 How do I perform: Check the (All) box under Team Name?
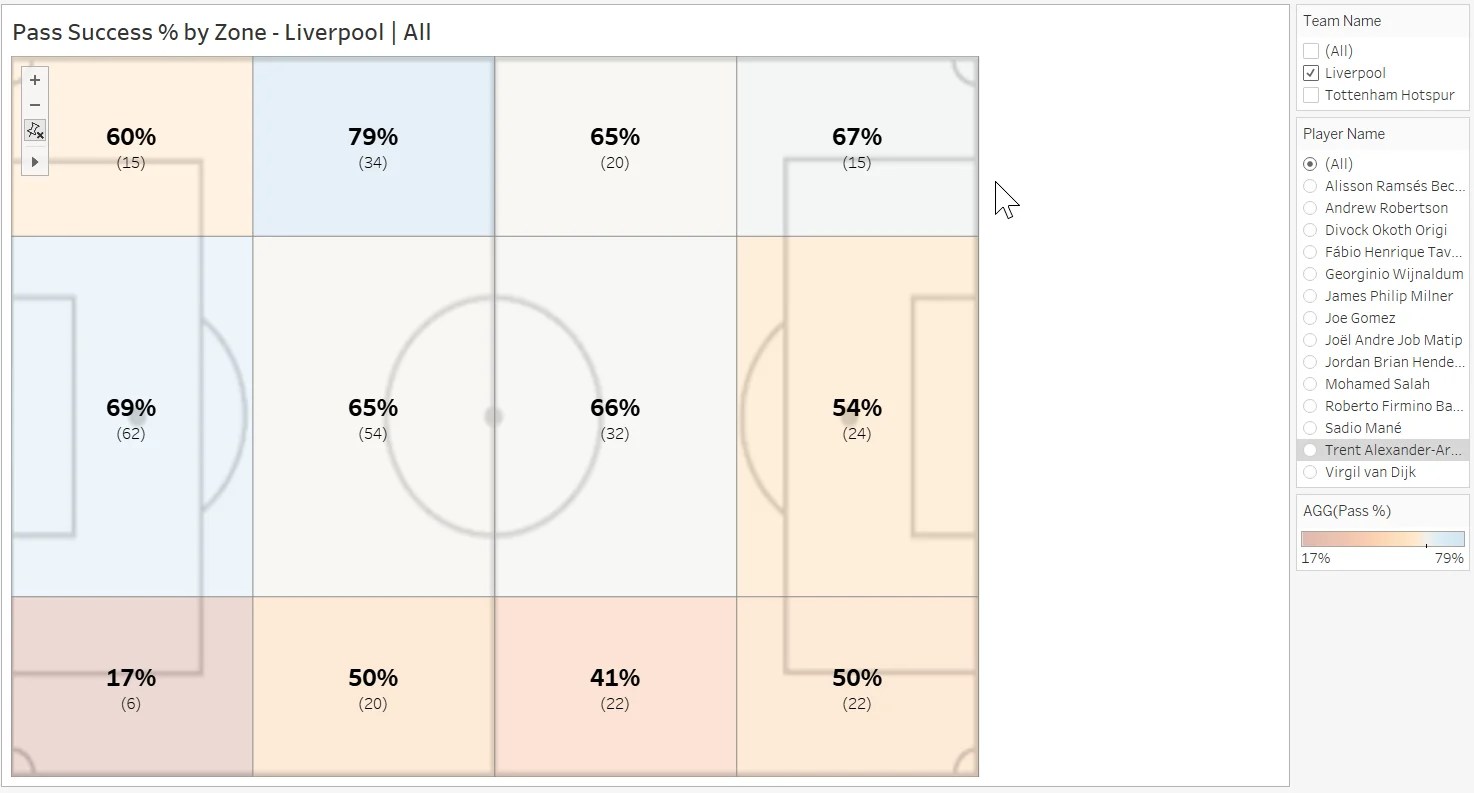[x=1310, y=50]
